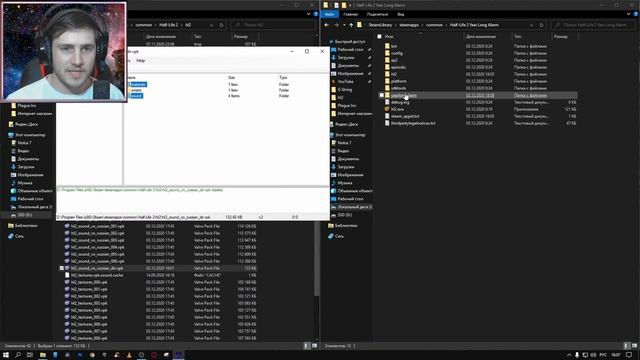Open SSD (D:) in left Explorer sidebar
The image size is (640, 360).
pos(24,215)
